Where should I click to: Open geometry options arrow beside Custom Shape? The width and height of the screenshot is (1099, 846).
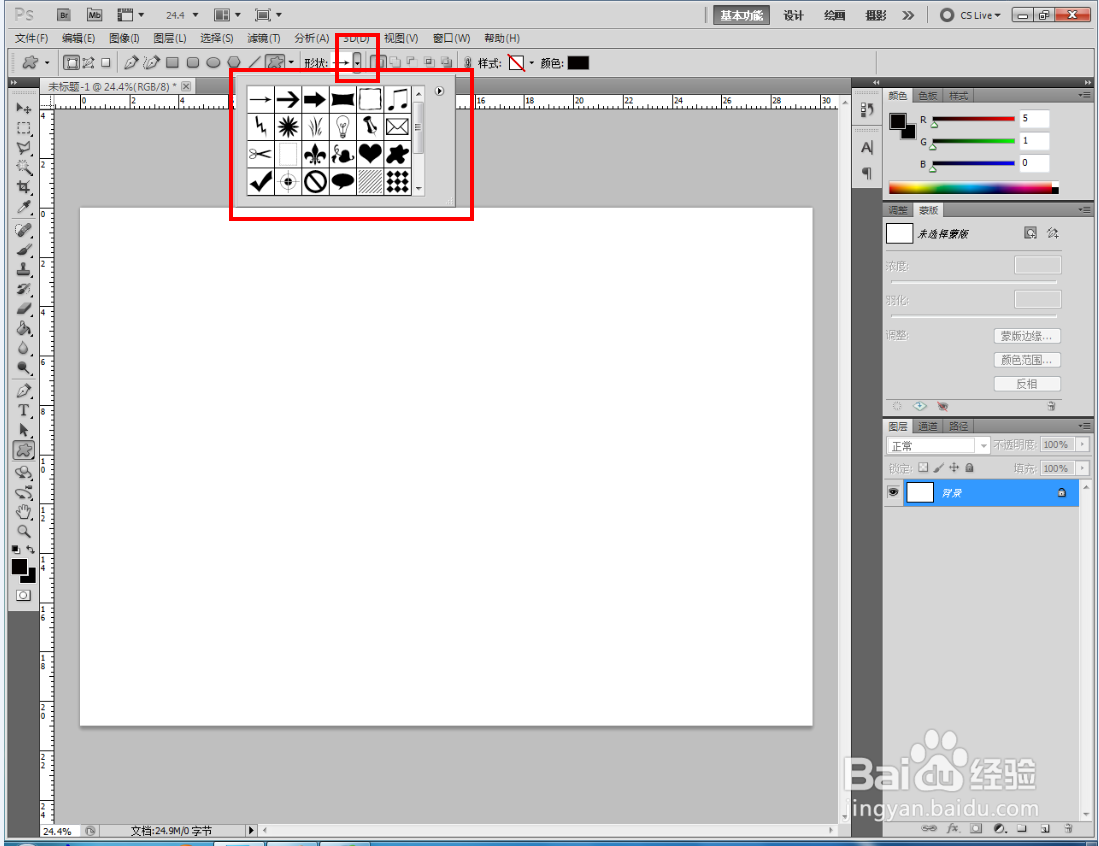292,63
